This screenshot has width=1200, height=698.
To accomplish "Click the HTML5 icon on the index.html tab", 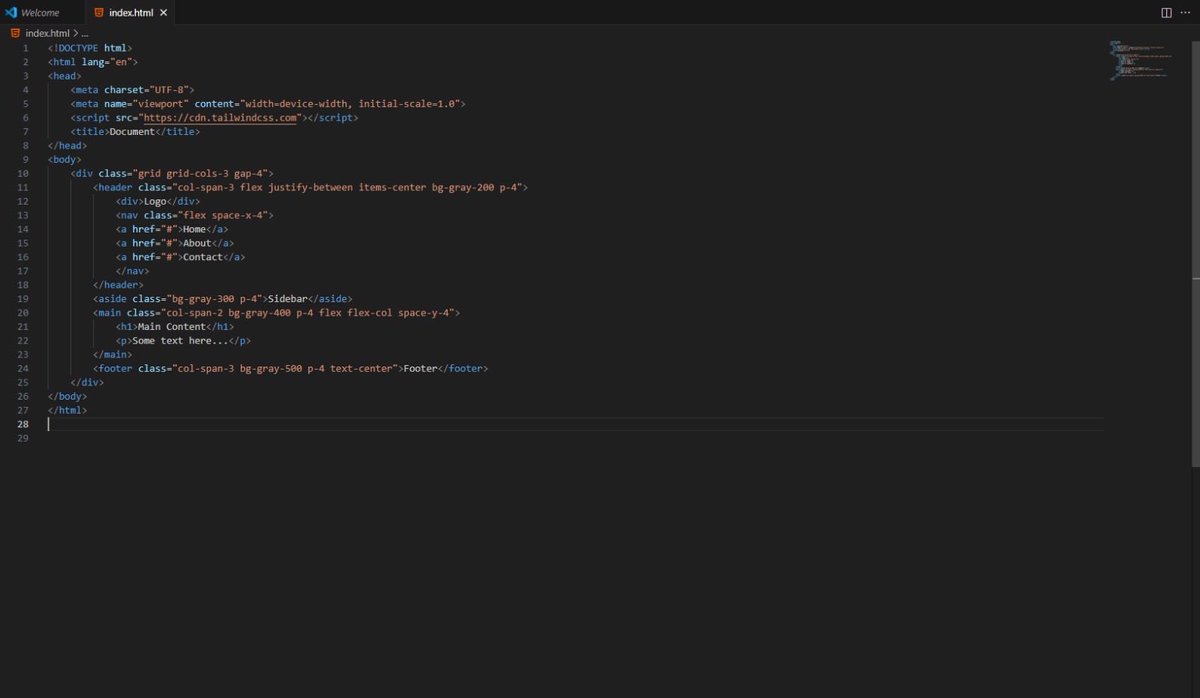I will [101, 14].
